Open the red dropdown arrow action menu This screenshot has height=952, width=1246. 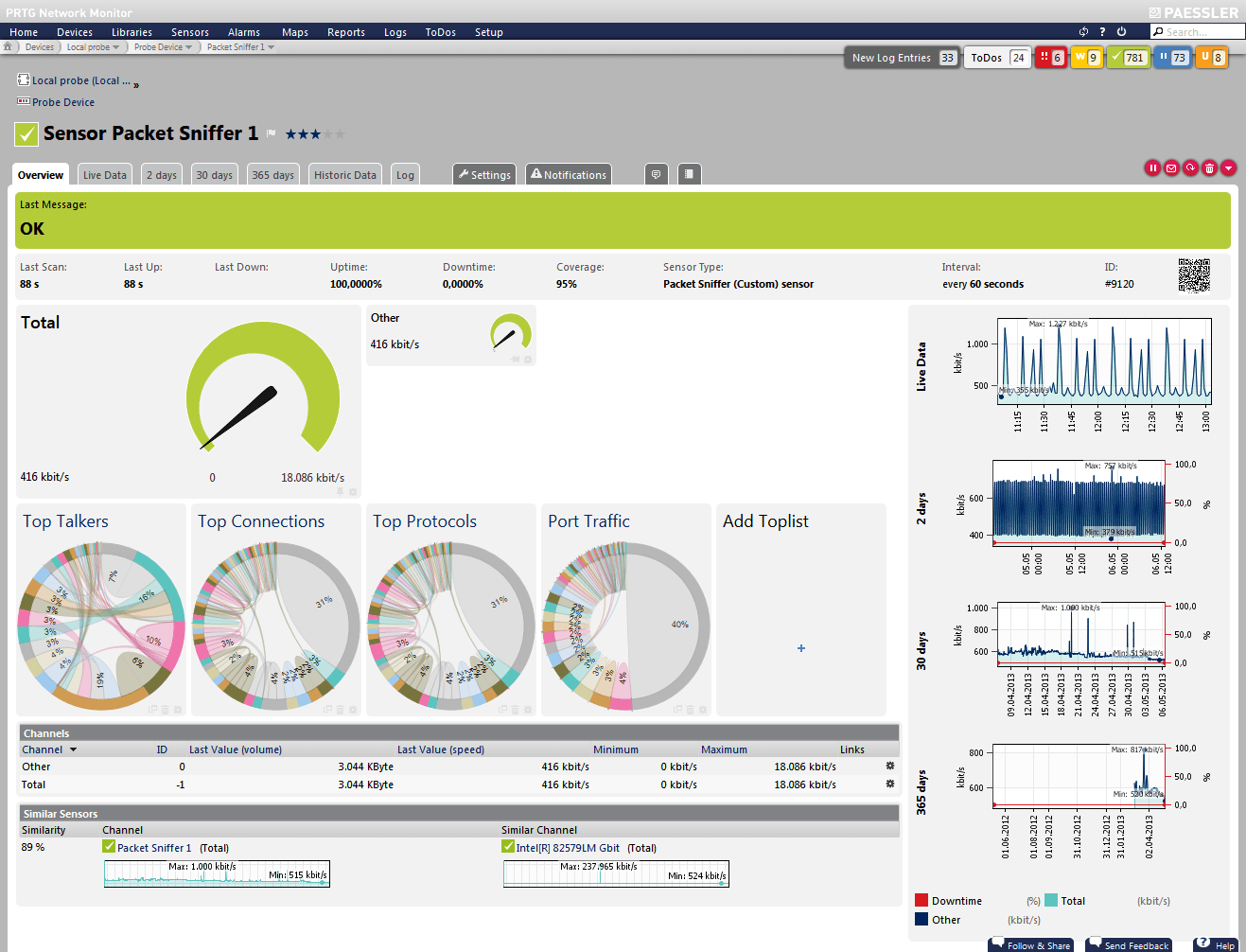tap(1228, 168)
